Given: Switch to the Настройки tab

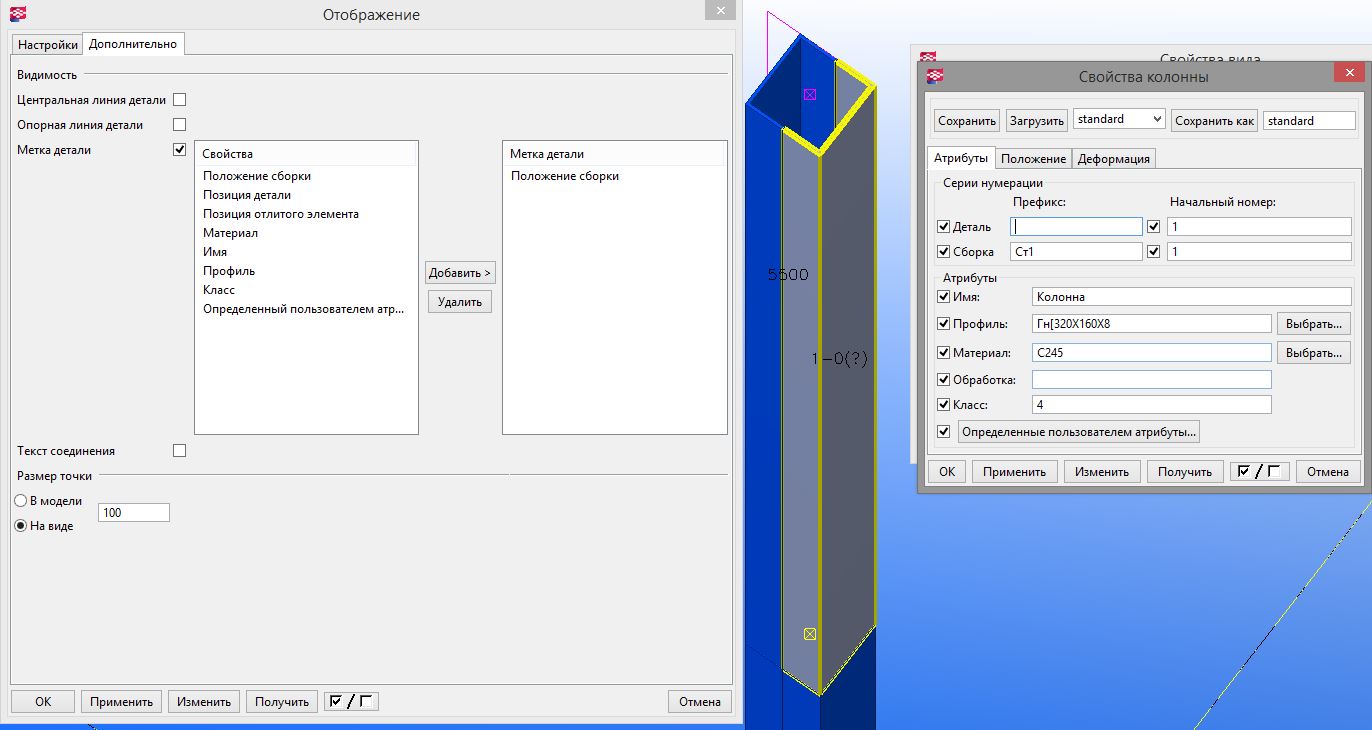Looking at the screenshot, I should [47, 44].
